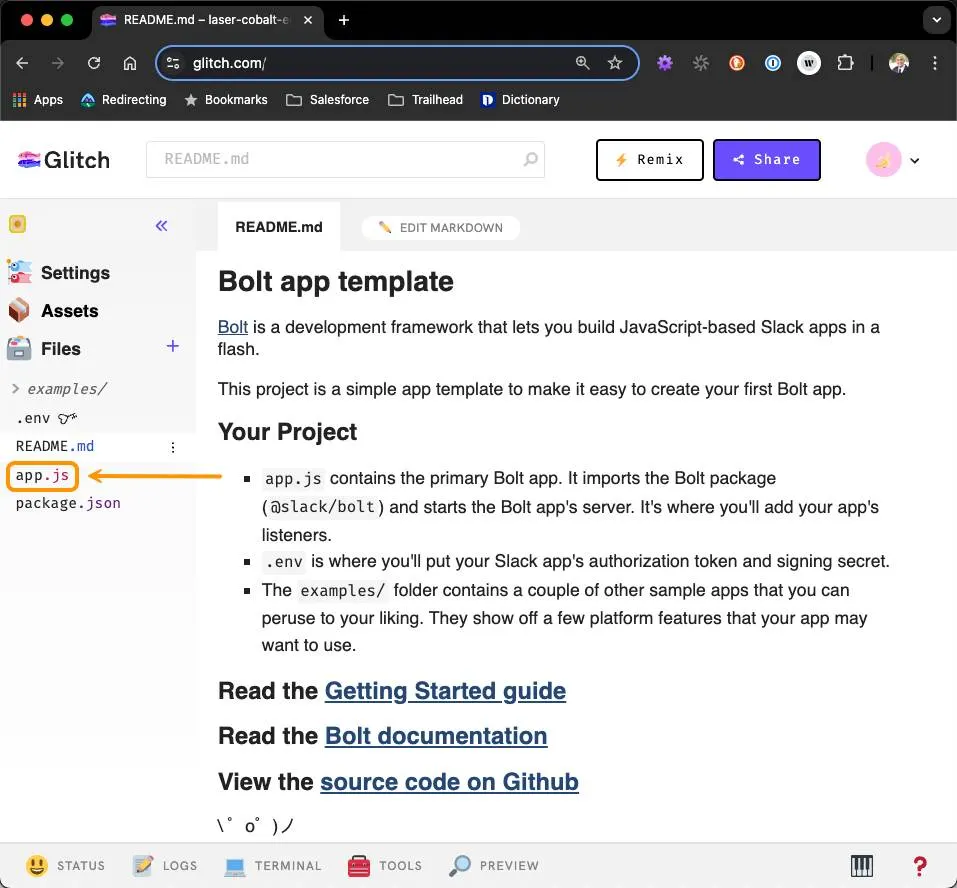957x888 pixels.
Task: Open the Logs panel
Action: [x=166, y=865]
